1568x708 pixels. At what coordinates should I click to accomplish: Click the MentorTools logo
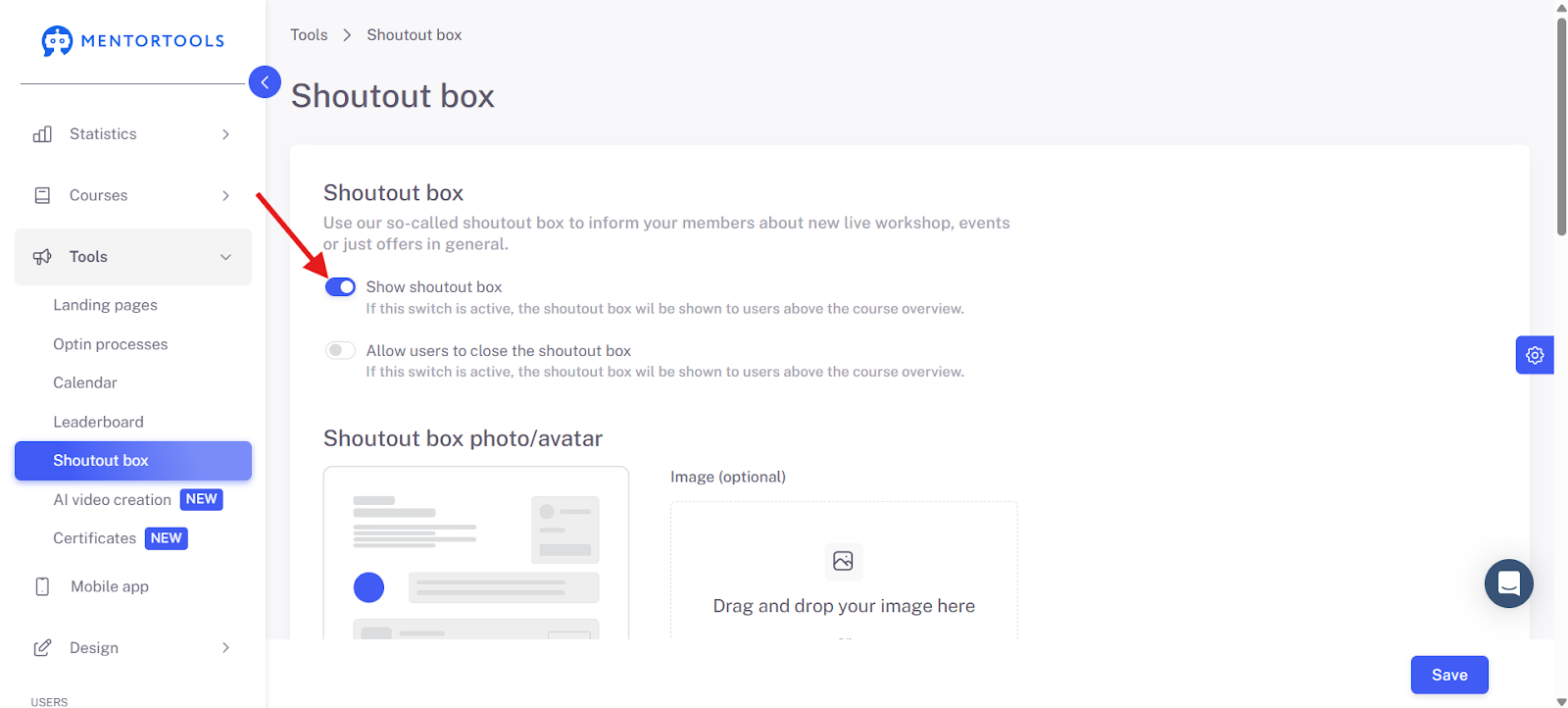pos(132,41)
